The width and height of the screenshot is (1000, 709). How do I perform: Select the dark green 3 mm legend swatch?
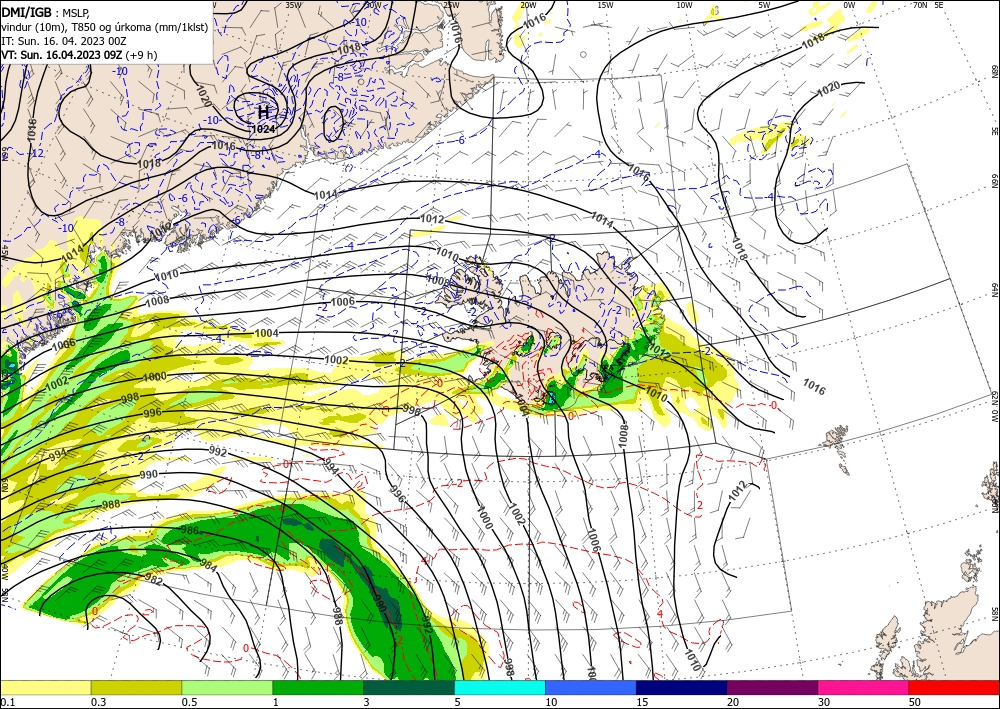point(409,687)
